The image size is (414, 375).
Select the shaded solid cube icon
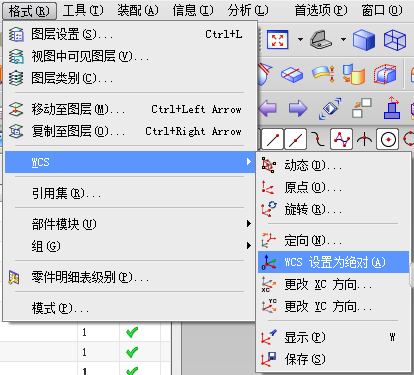coord(364,40)
